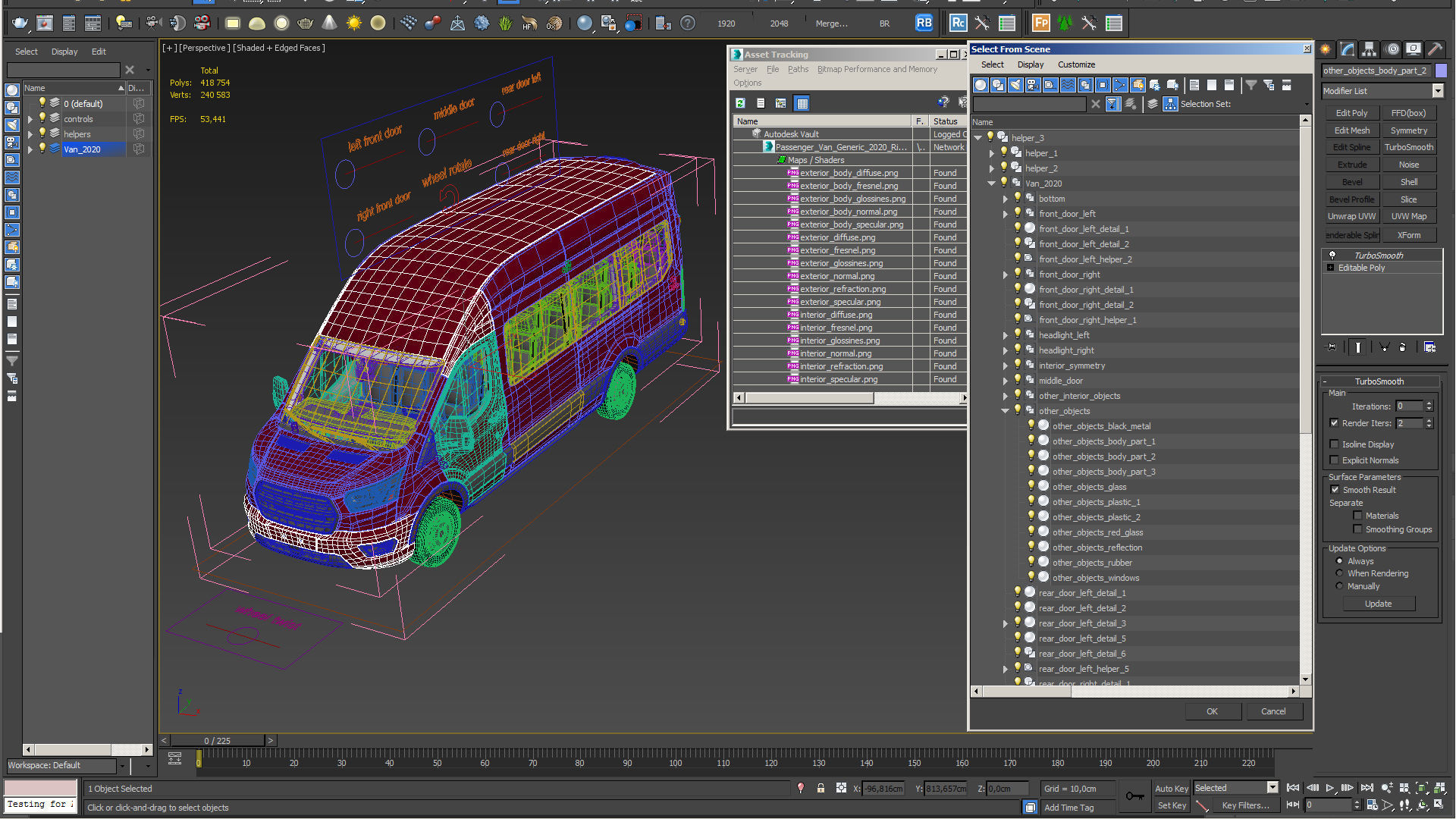Toggle display geometry filter in Select From Scene
Viewport: 1456px width, 819px height.
click(981, 85)
